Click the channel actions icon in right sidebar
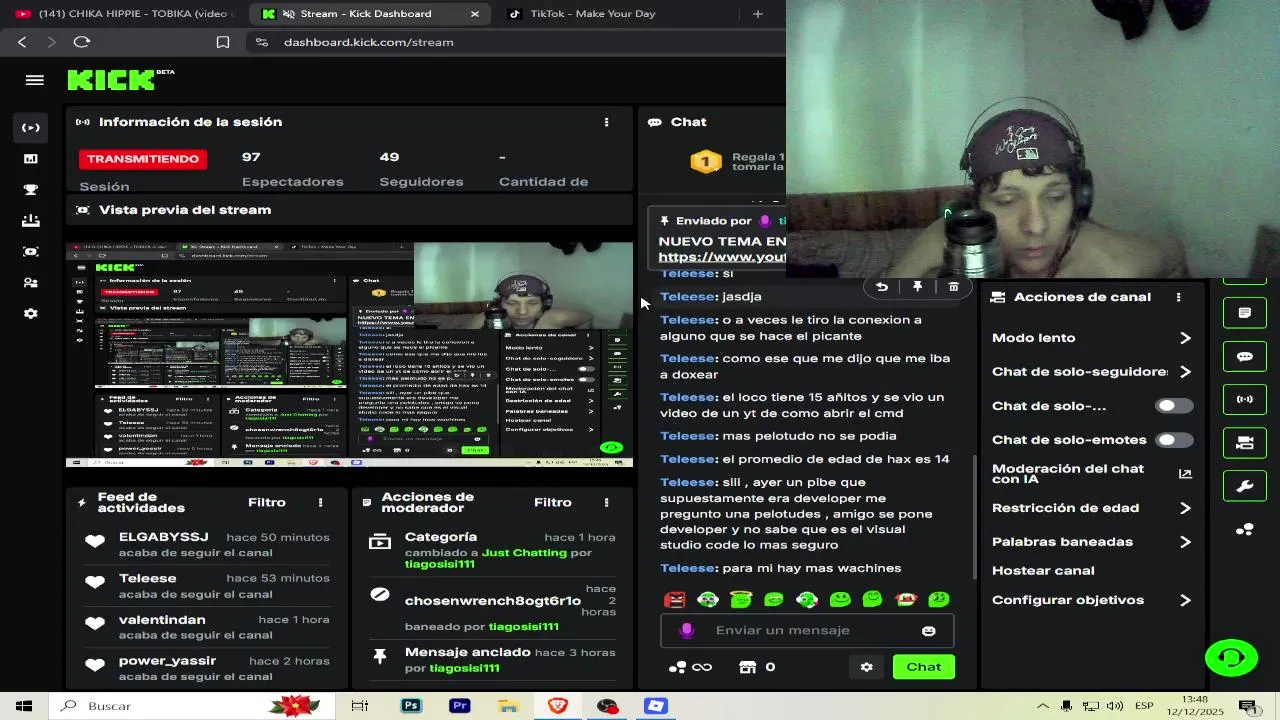1280x720 pixels. tap(1245, 442)
